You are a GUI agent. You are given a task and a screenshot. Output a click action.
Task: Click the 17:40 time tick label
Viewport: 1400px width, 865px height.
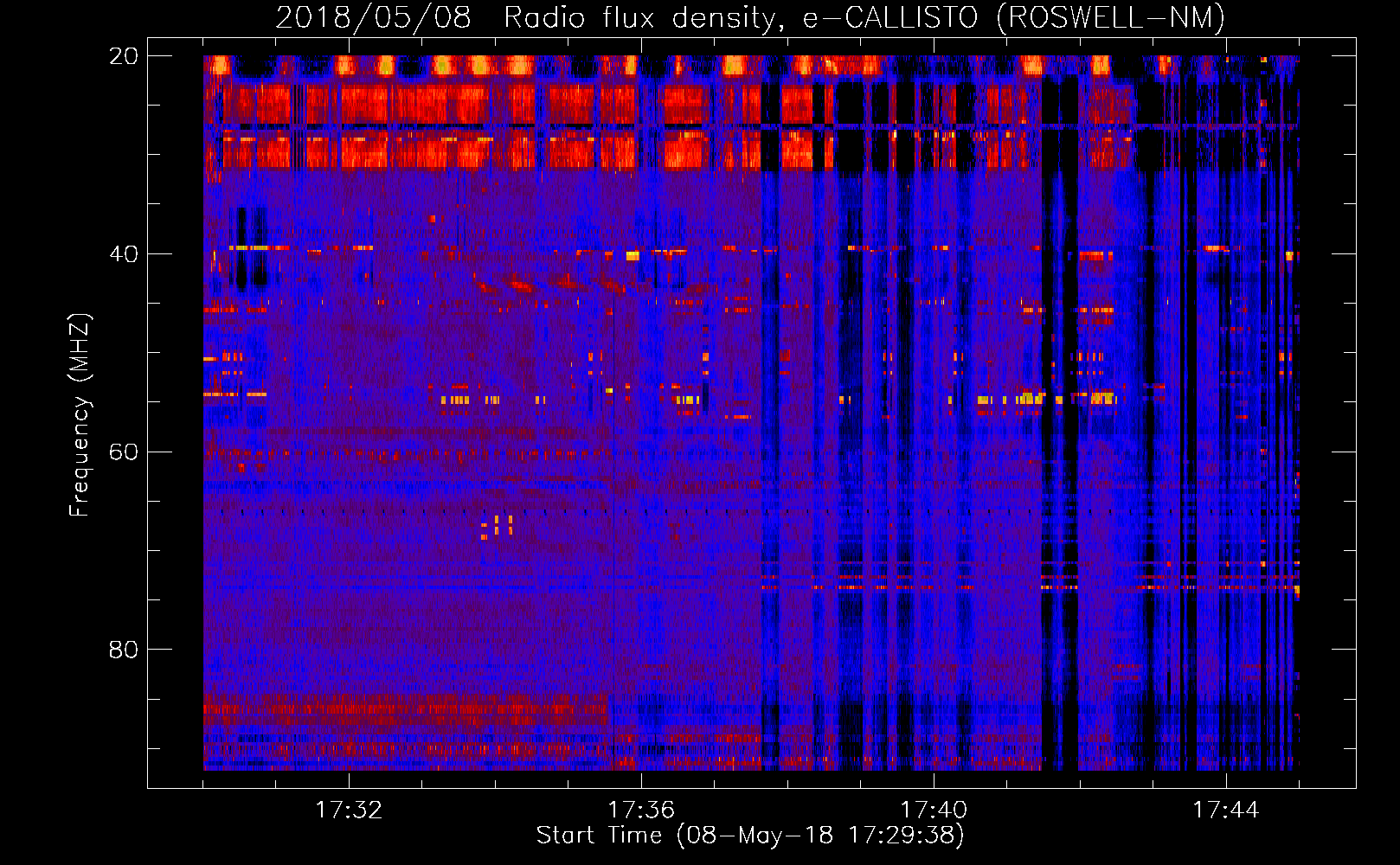click(934, 811)
